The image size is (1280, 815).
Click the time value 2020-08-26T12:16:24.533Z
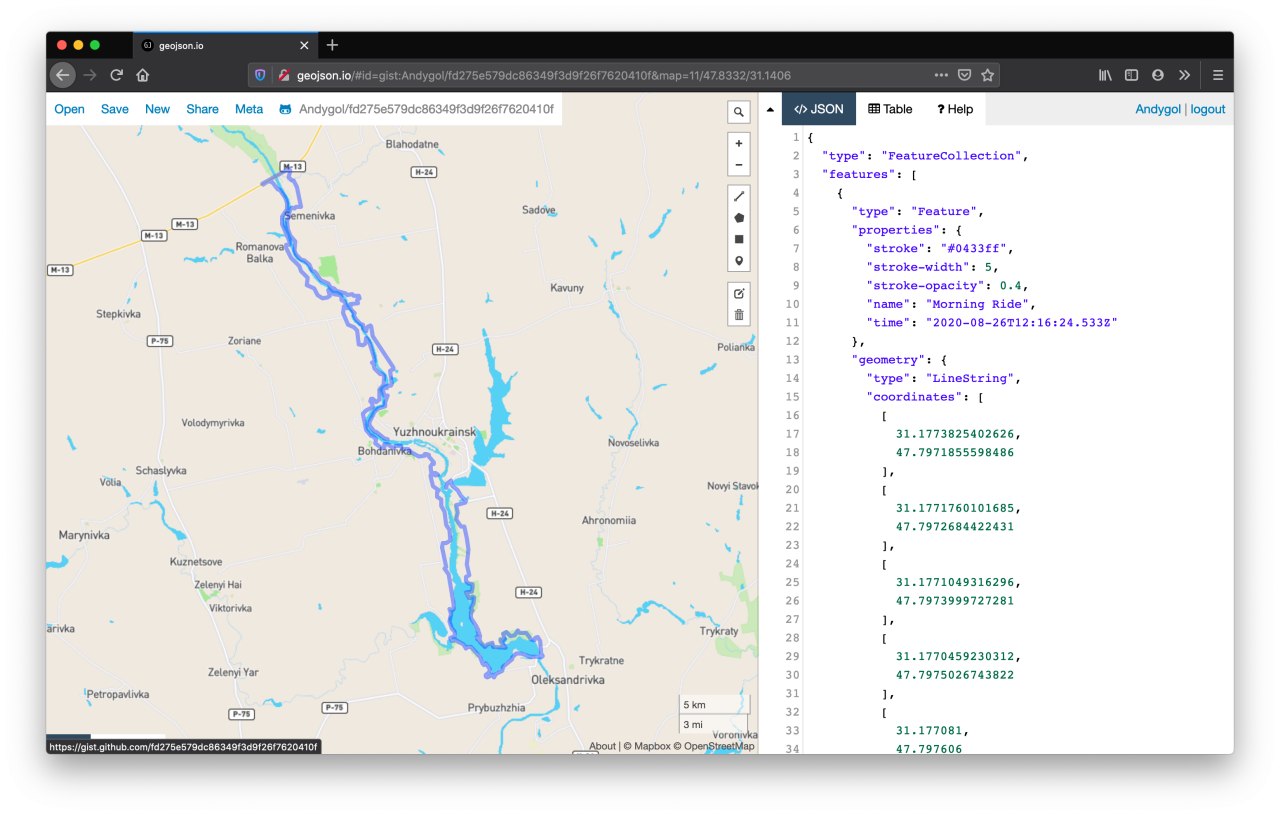[1020, 322]
